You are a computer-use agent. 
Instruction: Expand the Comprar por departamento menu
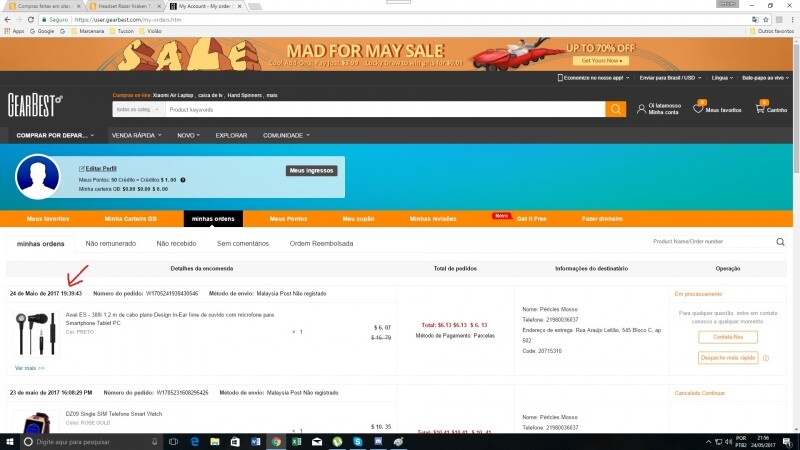(55, 135)
